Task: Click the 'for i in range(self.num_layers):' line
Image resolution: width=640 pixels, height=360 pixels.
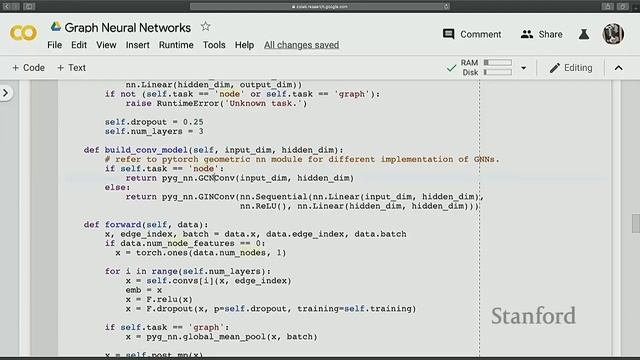Action: pos(187,271)
